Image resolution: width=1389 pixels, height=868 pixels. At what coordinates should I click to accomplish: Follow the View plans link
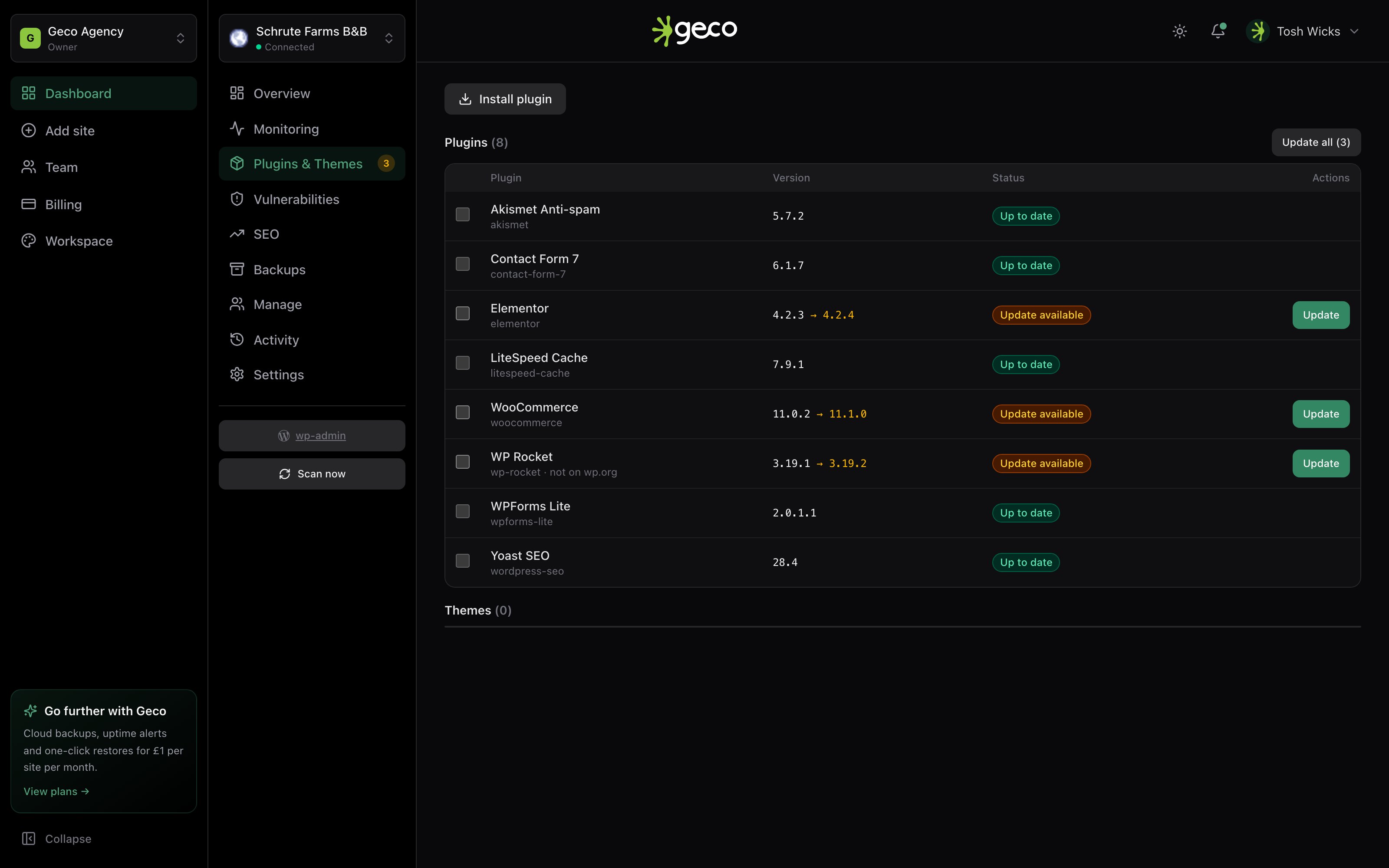pyautogui.click(x=56, y=791)
